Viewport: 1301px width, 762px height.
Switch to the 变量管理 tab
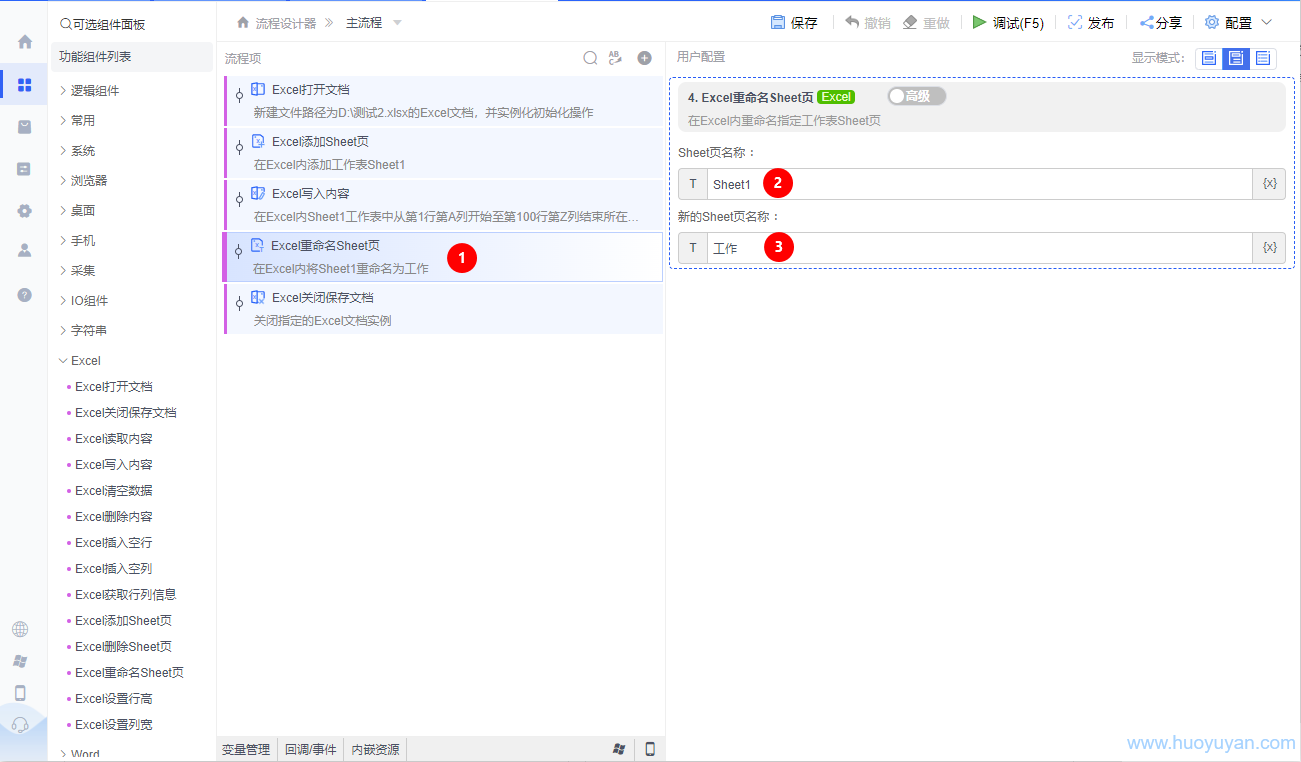246,749
